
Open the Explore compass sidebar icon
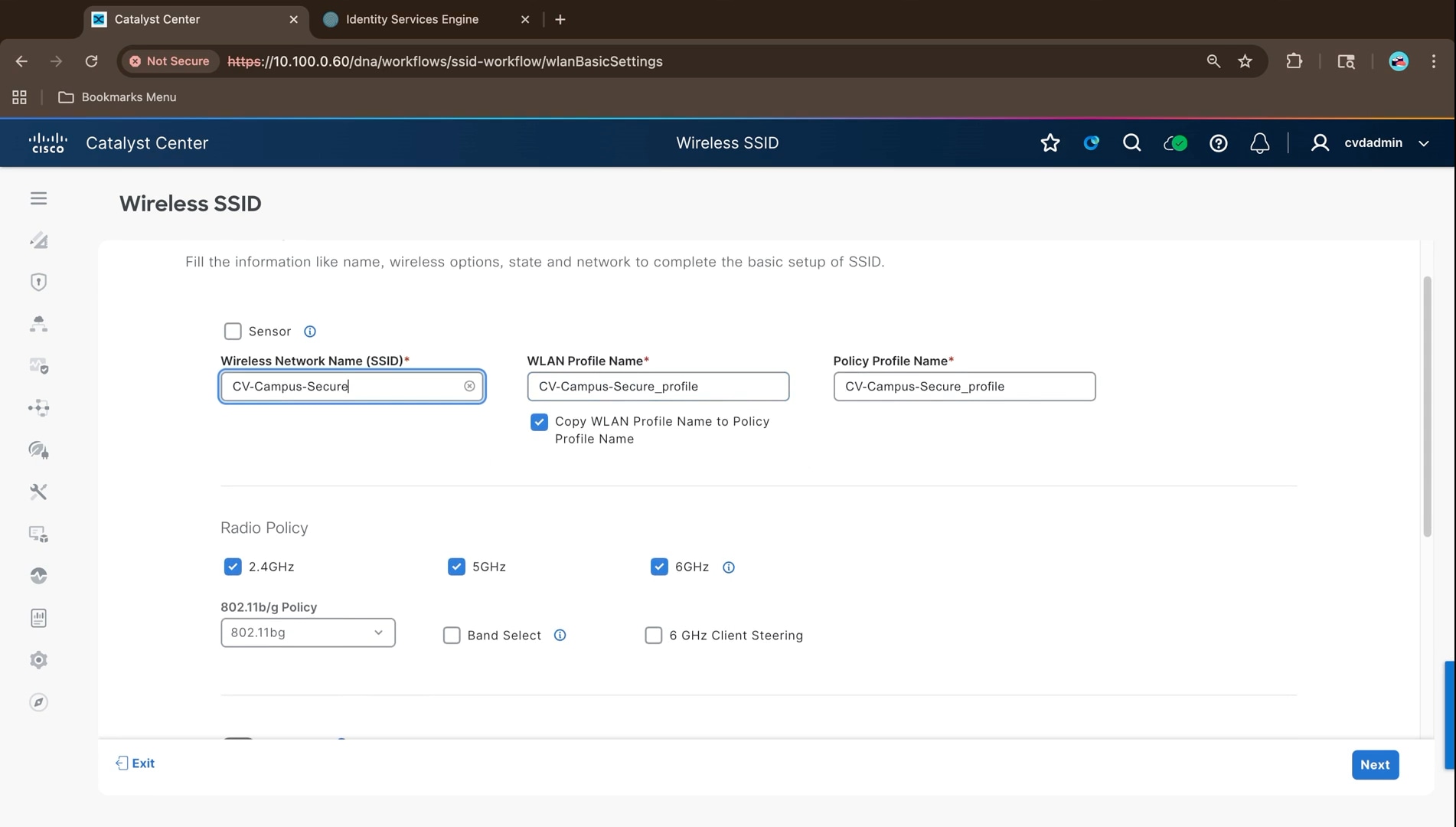click(x=38, y=702)
